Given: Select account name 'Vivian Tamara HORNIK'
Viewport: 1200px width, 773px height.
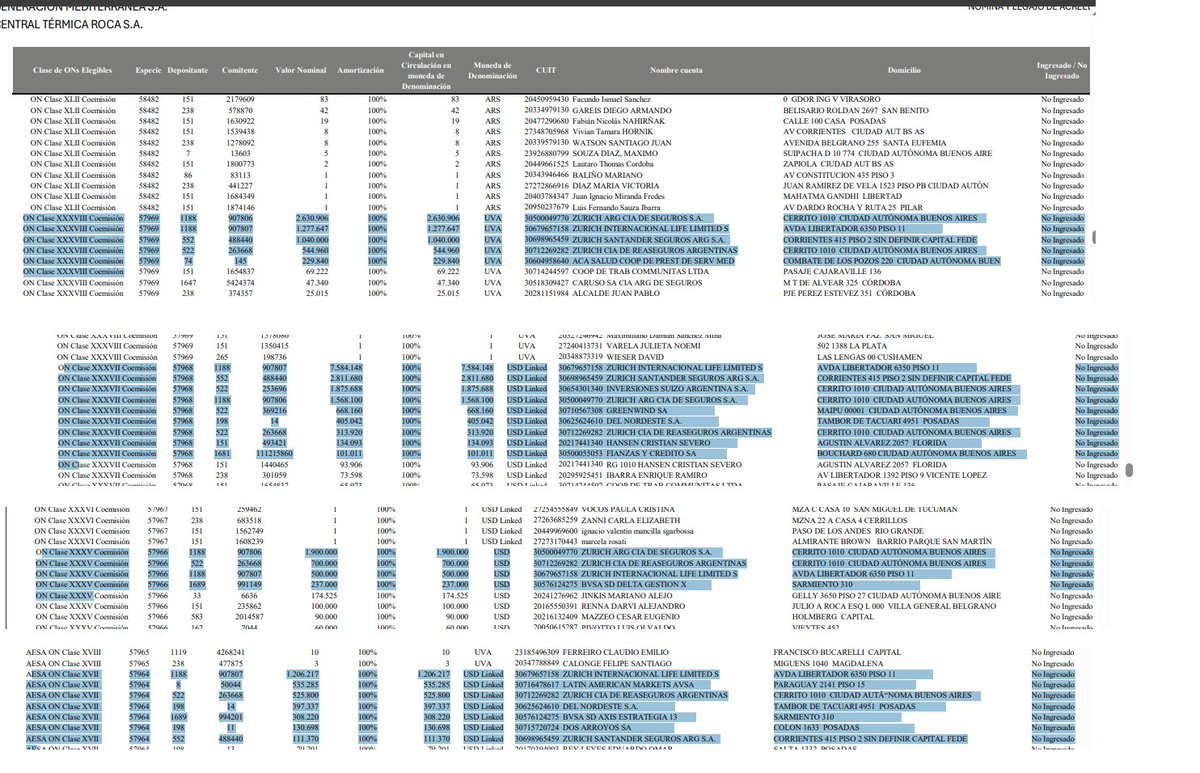Looking at the screenshot, I should tap(612, 131).
